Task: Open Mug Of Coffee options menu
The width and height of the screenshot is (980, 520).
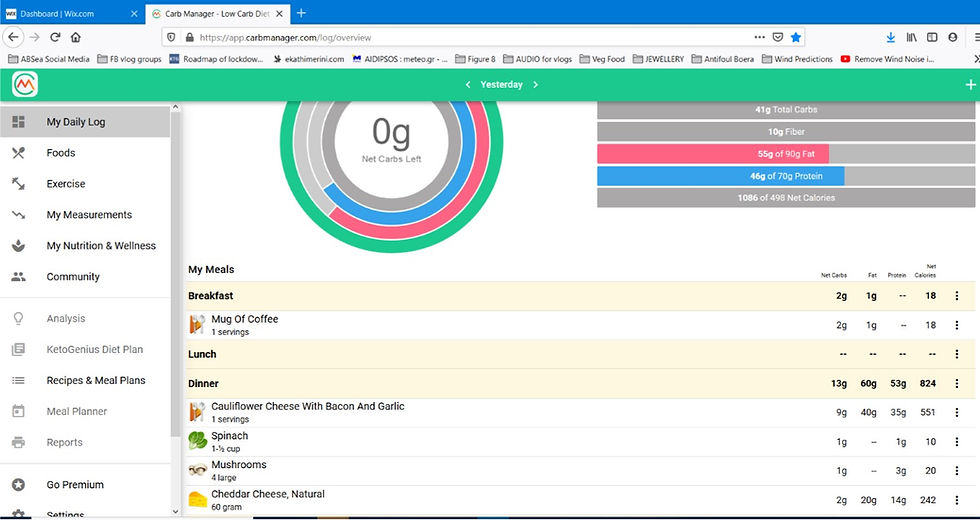Action: (957, 325)
